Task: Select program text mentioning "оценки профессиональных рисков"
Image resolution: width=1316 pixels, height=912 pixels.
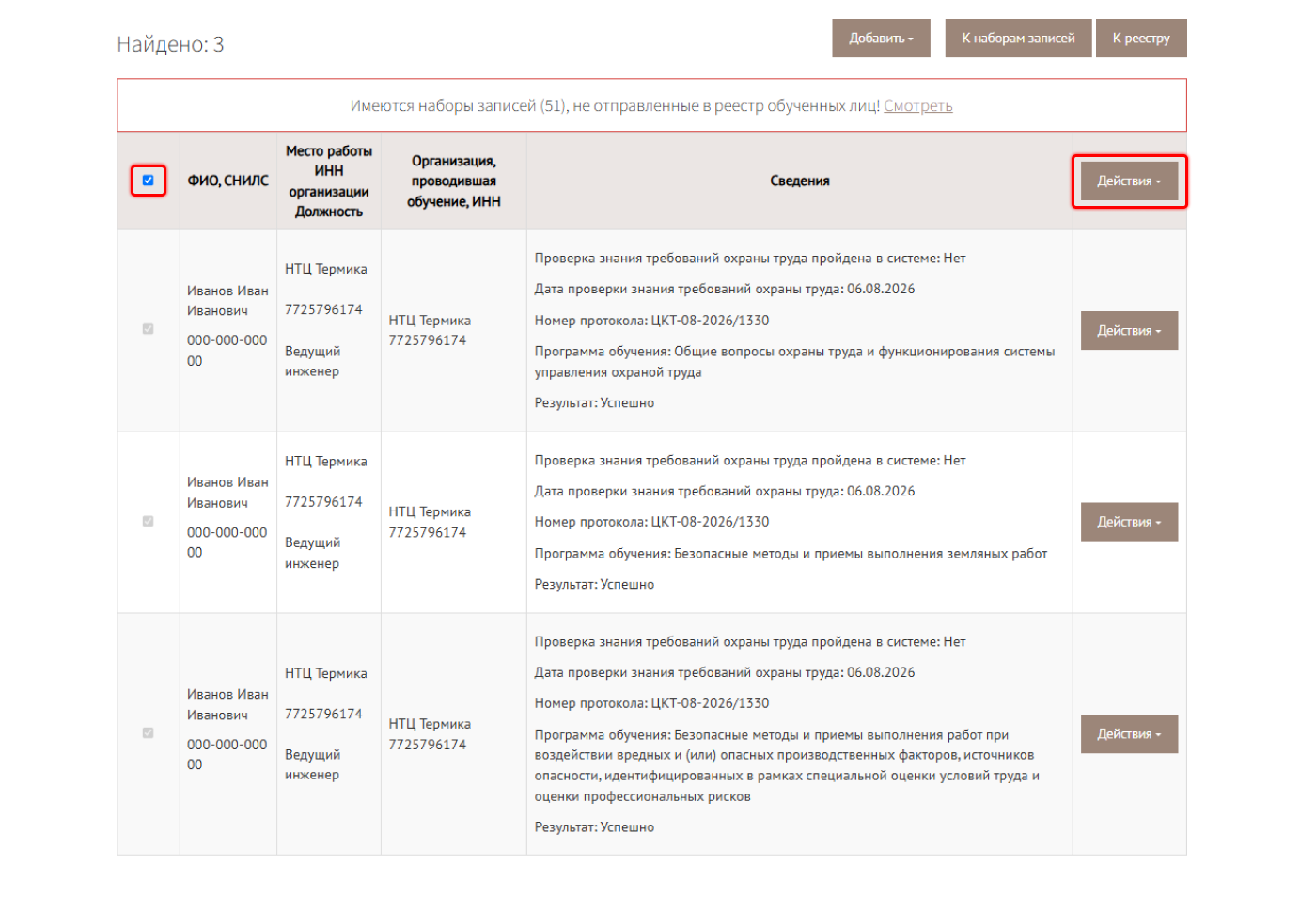Action: tap(787, 766)
